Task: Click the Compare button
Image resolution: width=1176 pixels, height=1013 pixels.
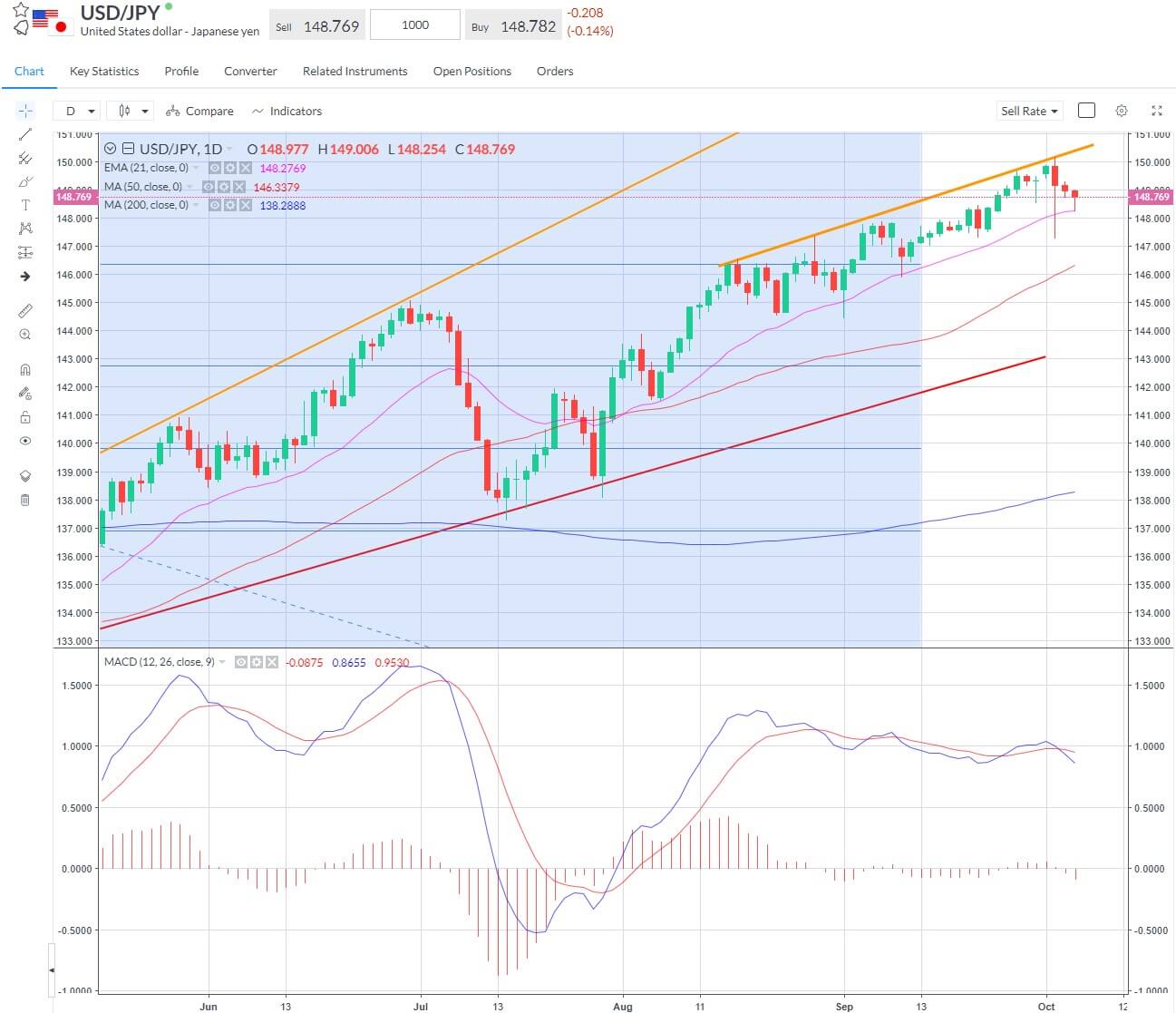Action: tap(199, 111)
